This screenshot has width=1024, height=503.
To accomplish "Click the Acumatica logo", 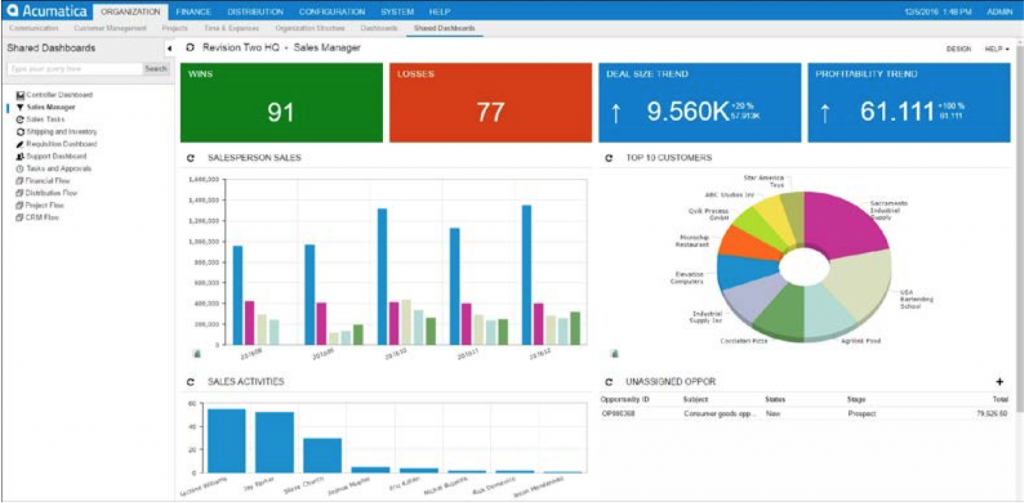I will pyautogui.click(x=45, y=11).
